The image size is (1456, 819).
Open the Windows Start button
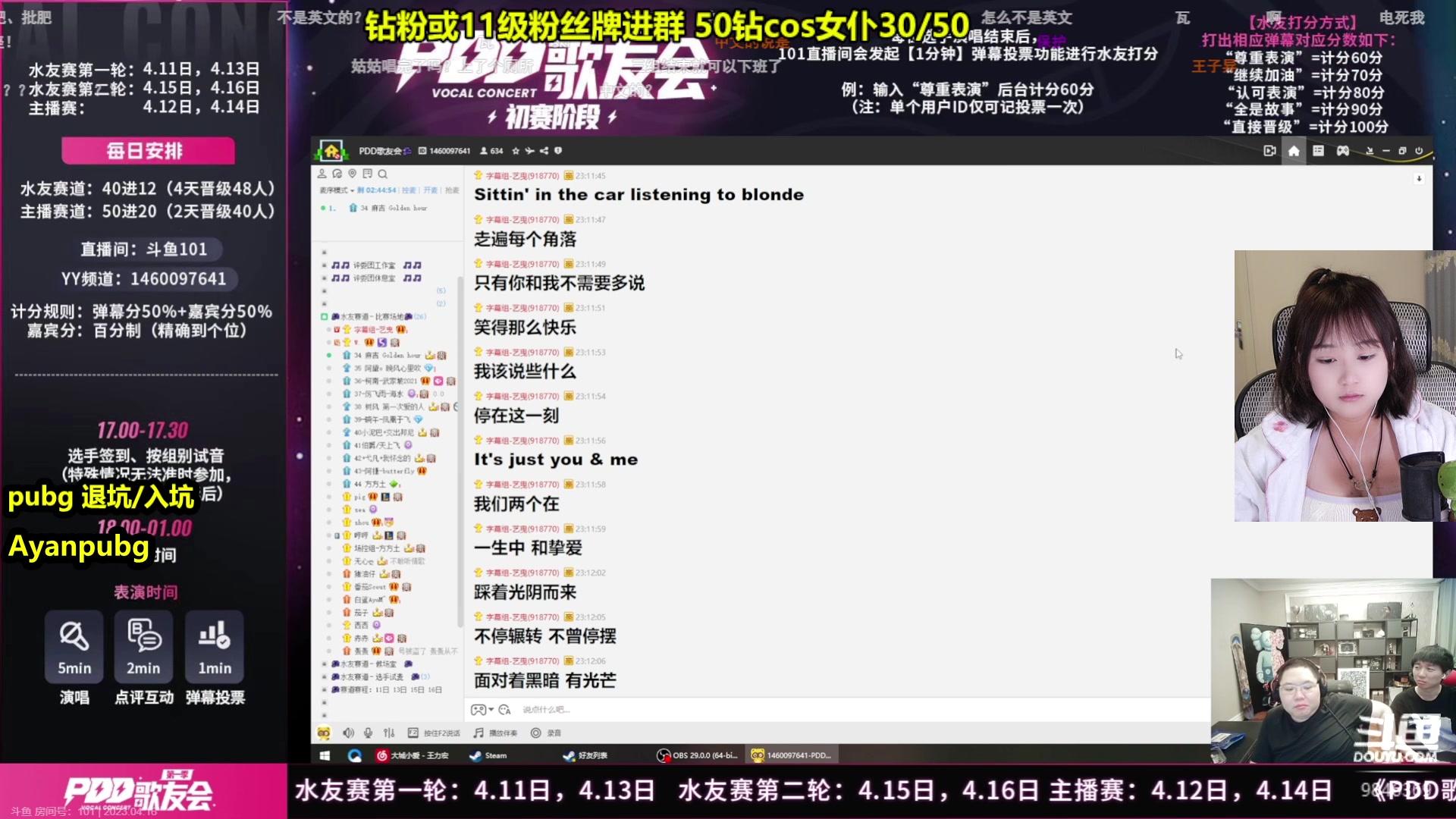[325, 755]
